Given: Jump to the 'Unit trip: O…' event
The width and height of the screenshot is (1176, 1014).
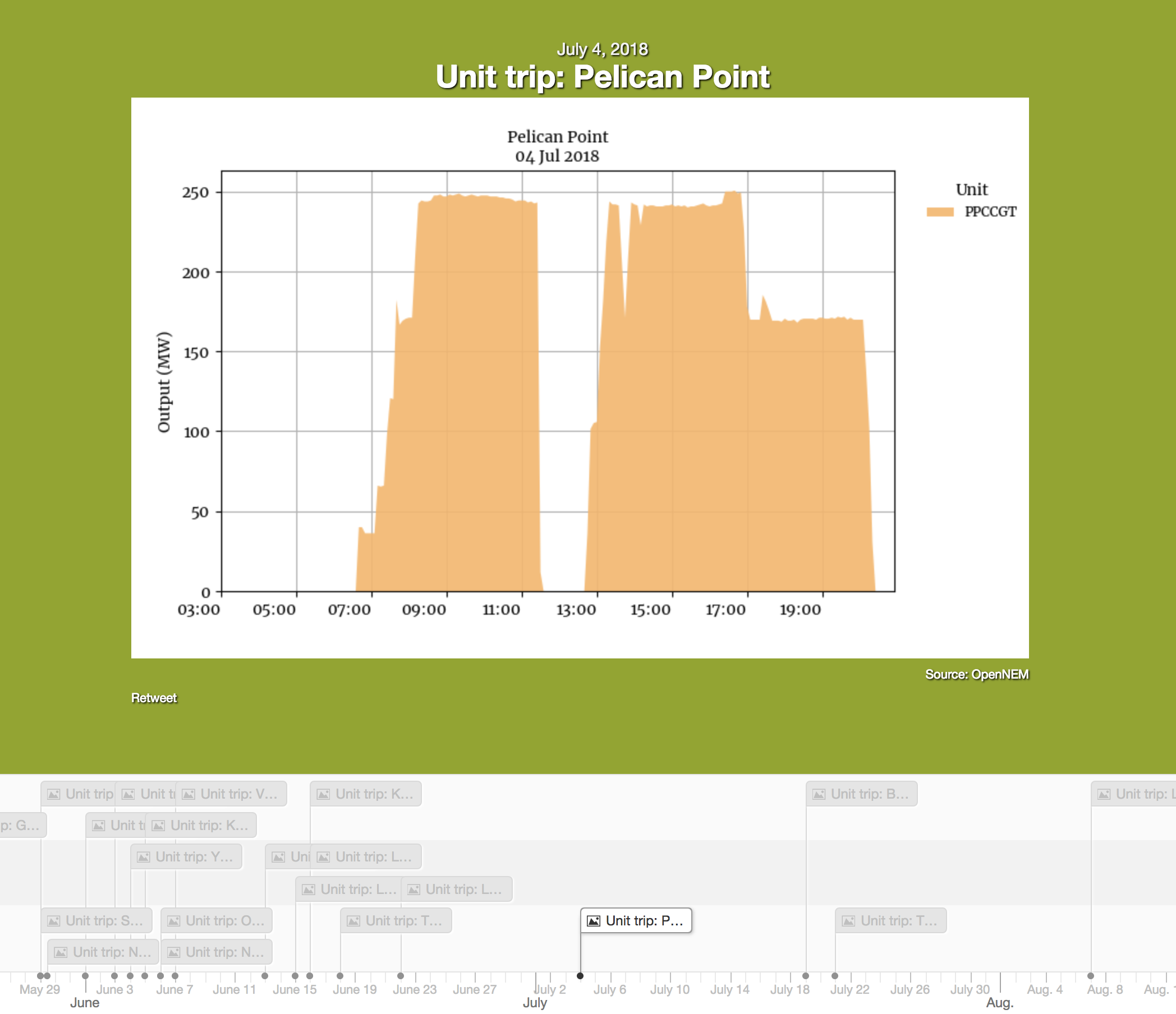Looking at the screenshot, I should coord(225,920).
